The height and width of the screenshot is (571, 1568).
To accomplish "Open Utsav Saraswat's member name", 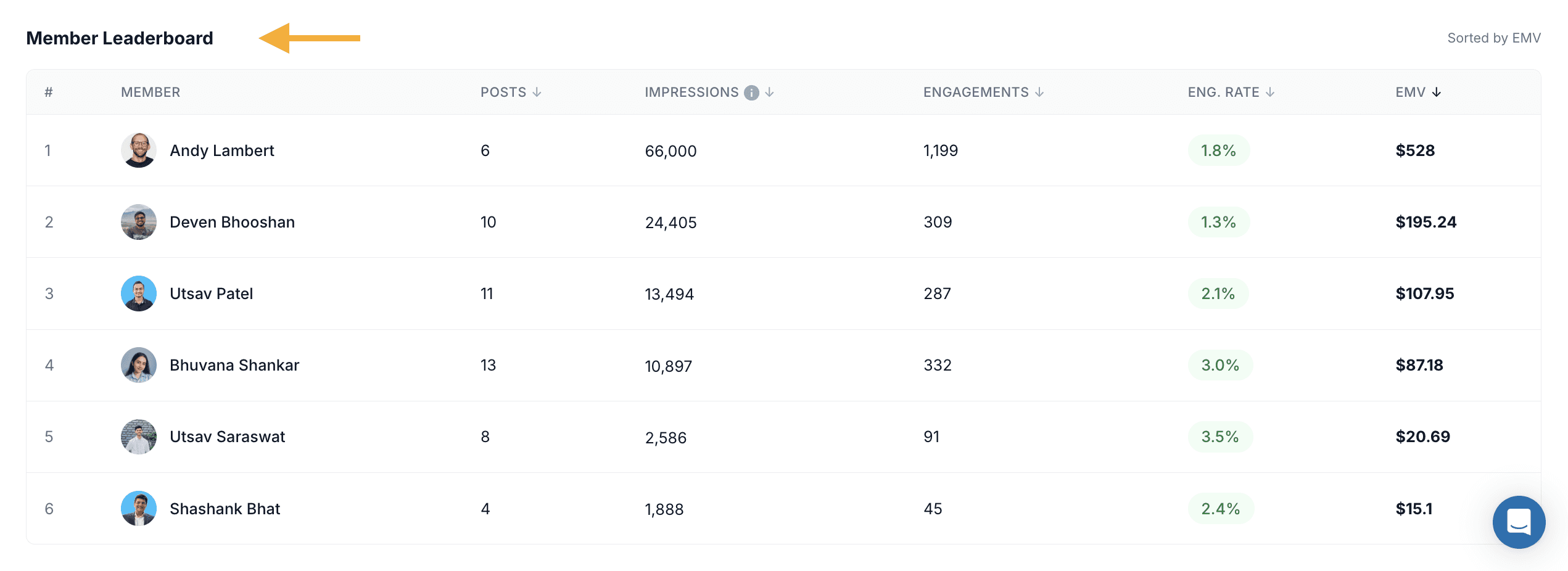I will click(228, 437).
